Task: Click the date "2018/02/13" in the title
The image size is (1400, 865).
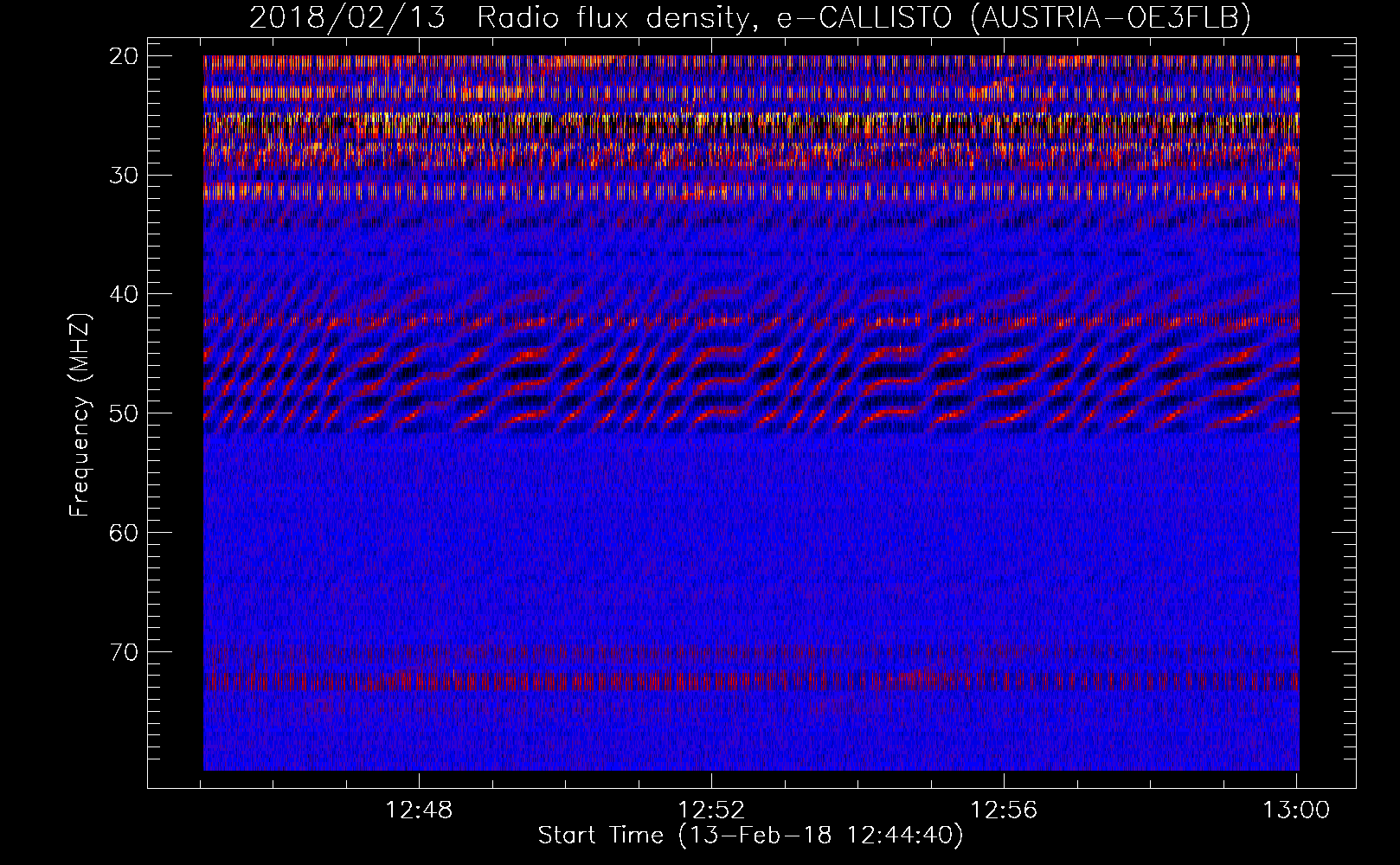Action: point(347,17)
